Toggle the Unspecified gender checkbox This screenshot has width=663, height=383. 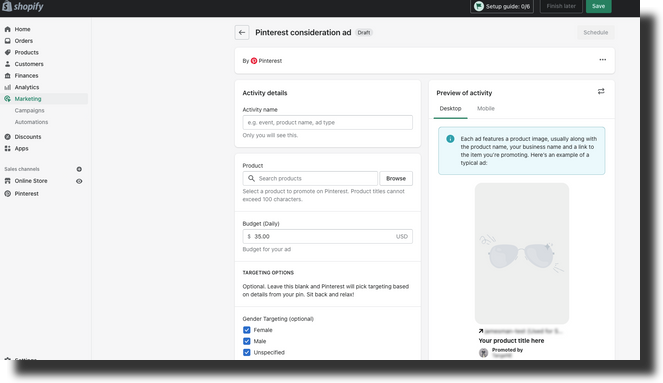(247, 352)
